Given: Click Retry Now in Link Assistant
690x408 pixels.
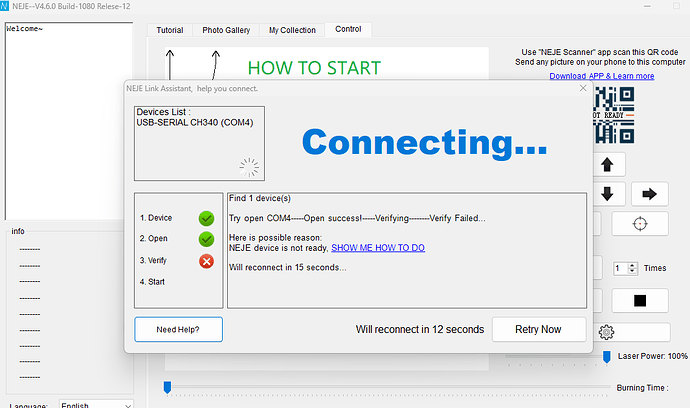Looking at the screenshot, I should point(539,329).
